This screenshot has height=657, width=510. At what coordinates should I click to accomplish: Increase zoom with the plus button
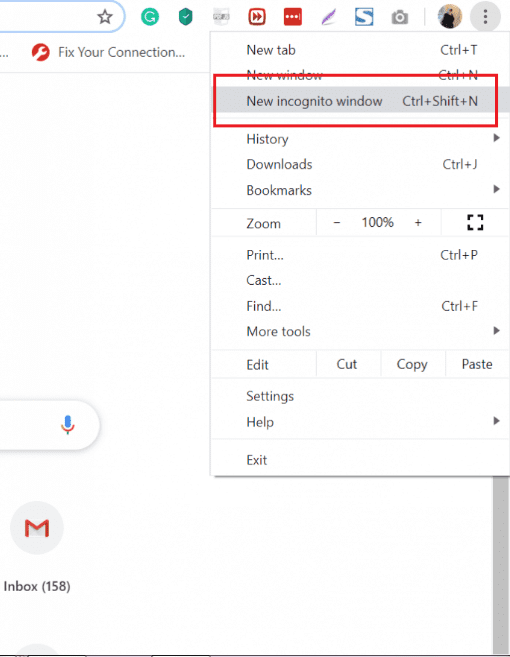coord(418,222)
